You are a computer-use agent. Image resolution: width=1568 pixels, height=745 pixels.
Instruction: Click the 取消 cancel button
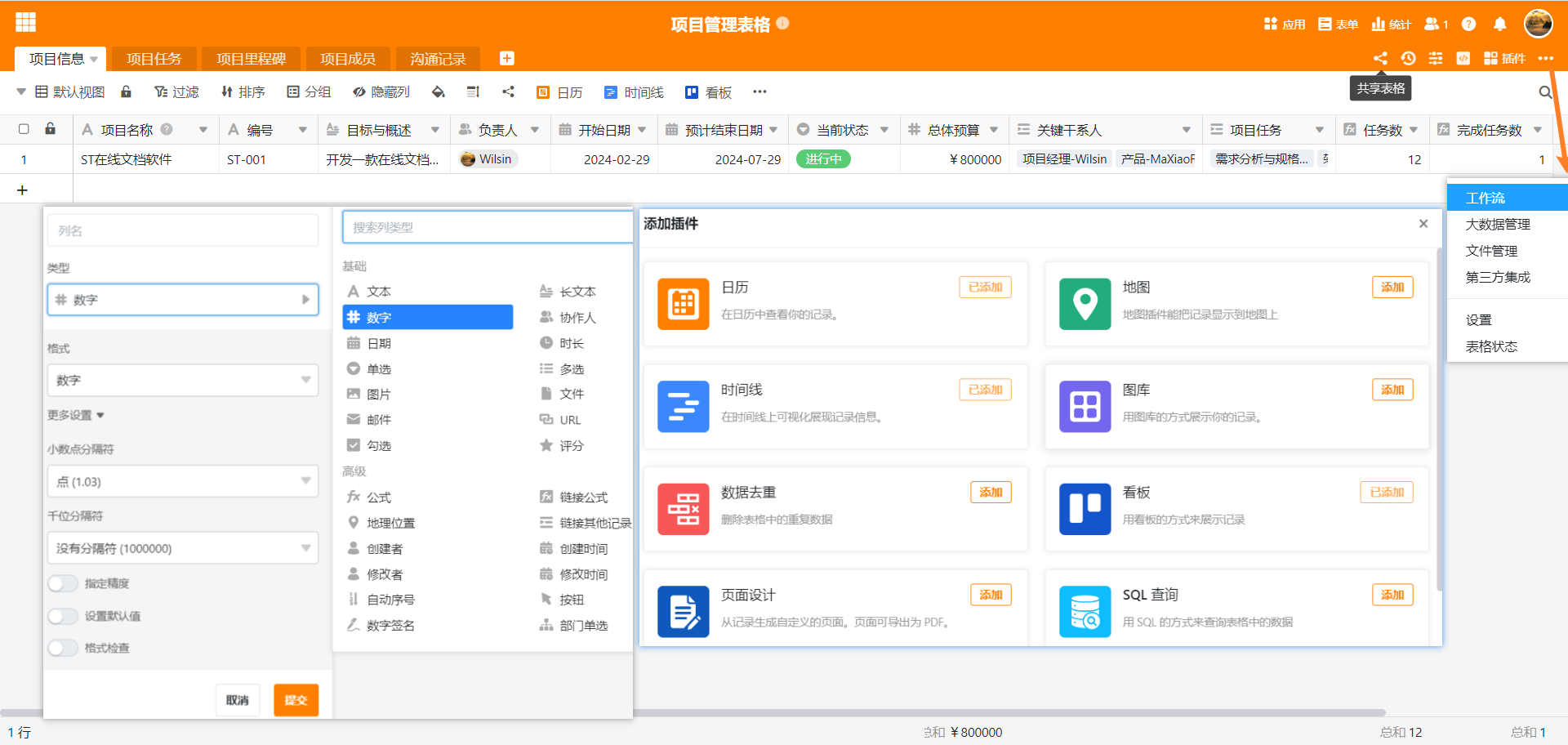(x=238, y=700)
